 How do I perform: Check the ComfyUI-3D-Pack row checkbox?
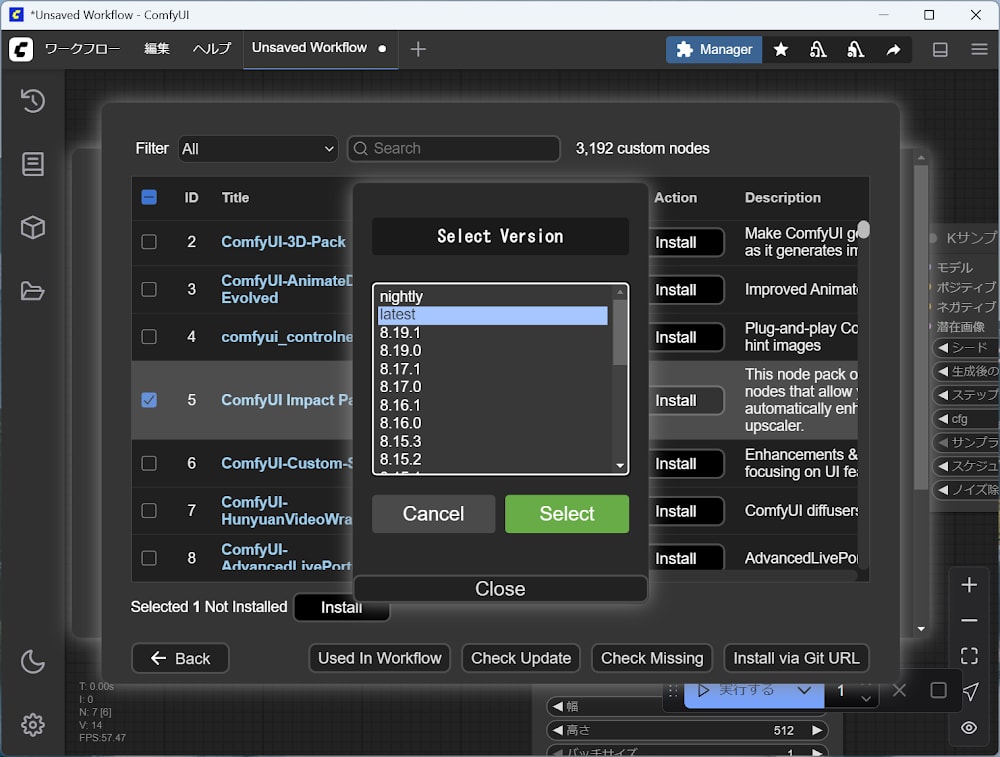pos(149,242)
